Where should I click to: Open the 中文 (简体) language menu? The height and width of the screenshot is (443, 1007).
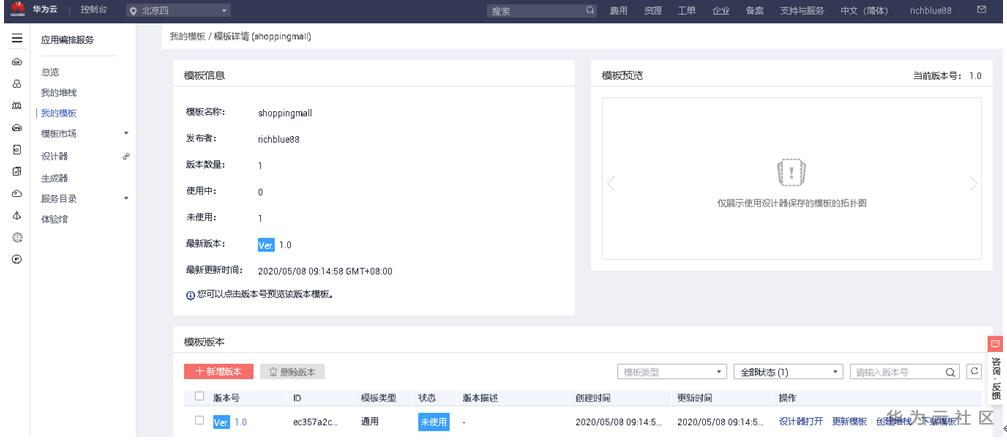click(864, 11)
